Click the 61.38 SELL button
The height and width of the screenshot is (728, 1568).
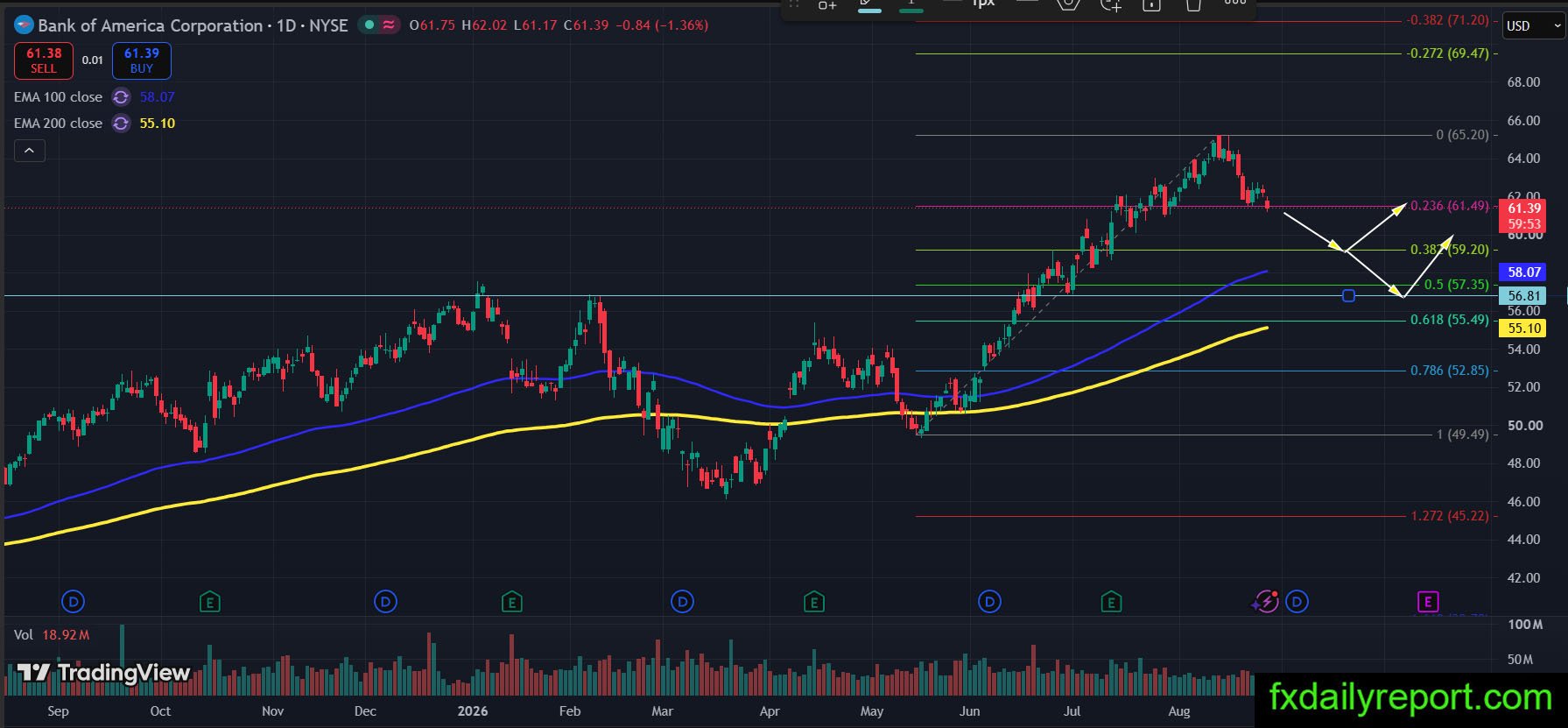coord(44,60)
